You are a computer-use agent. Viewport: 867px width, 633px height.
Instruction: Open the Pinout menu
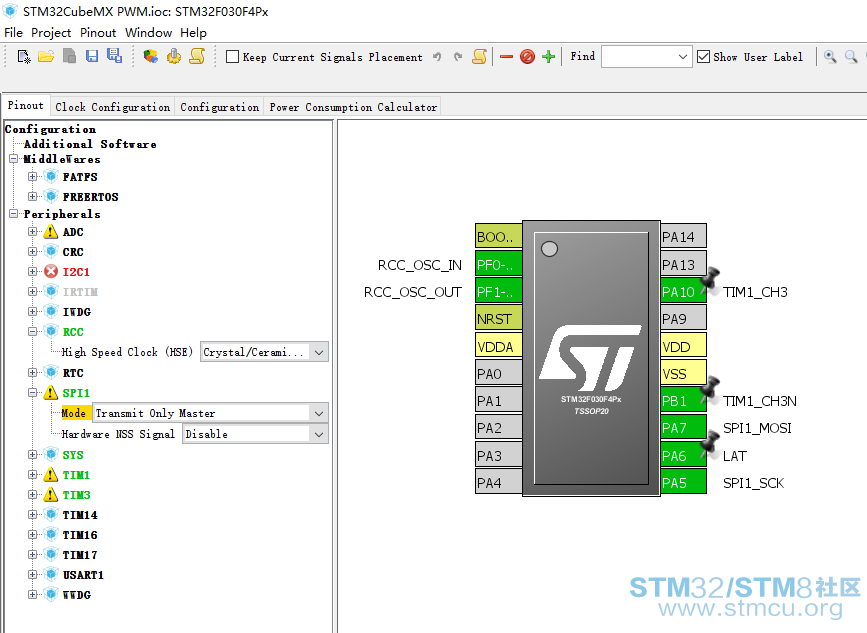pos(98,33)
